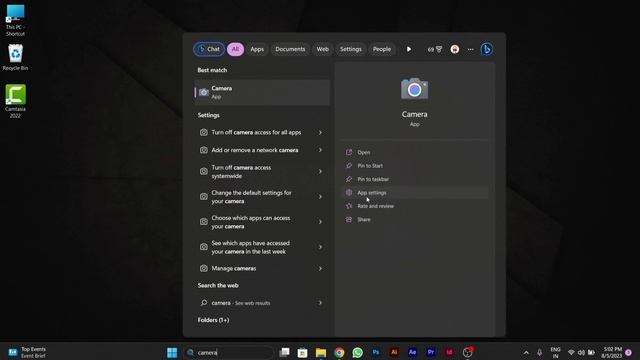
Task: Open the Wi-Fi network tray icon
Action: (571, 353)
